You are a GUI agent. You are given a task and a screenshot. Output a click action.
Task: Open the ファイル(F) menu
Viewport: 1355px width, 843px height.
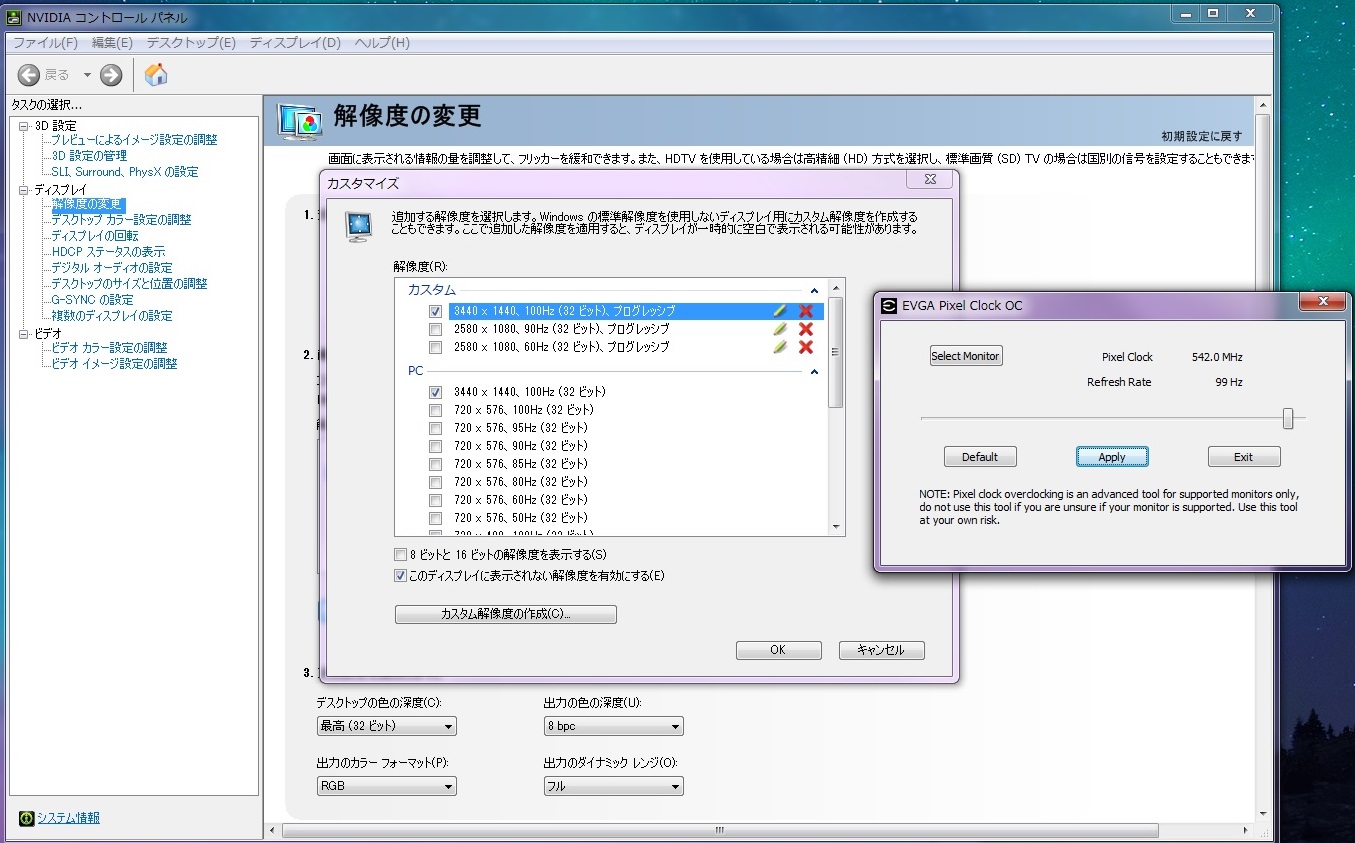pyautogui.click(x=45, y=43)
